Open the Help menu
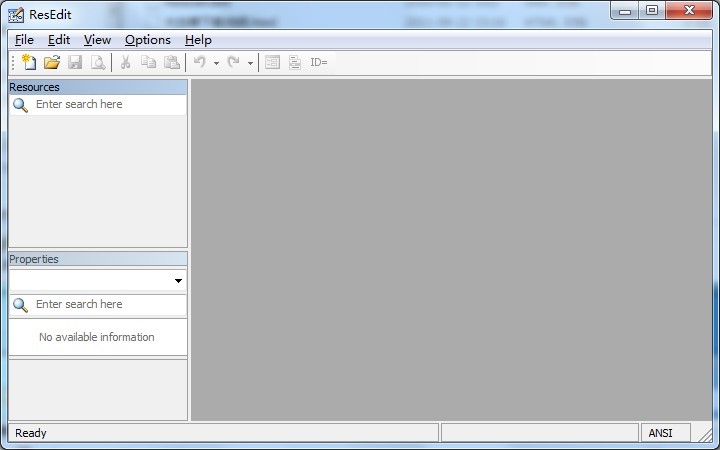 198,40
